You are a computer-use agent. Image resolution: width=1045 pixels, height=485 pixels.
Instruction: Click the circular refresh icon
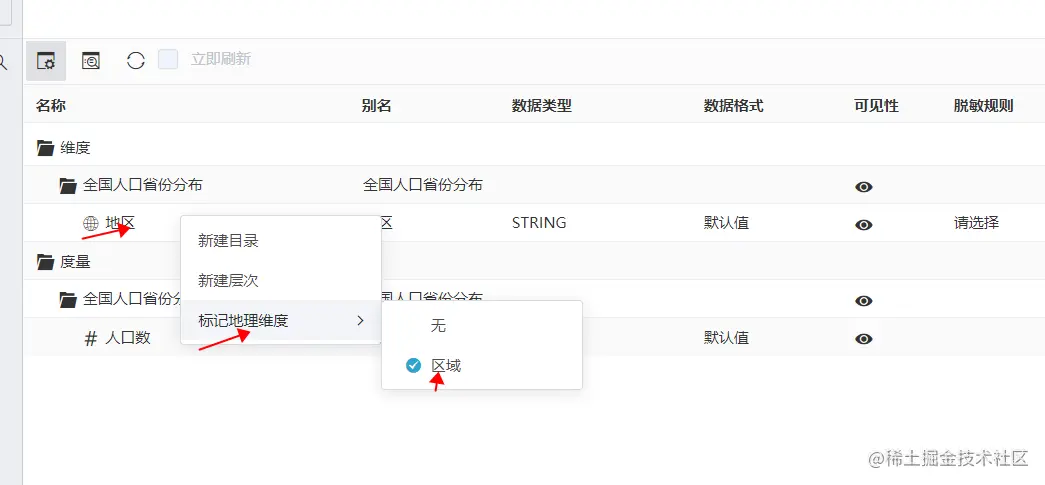pos(135,61)
